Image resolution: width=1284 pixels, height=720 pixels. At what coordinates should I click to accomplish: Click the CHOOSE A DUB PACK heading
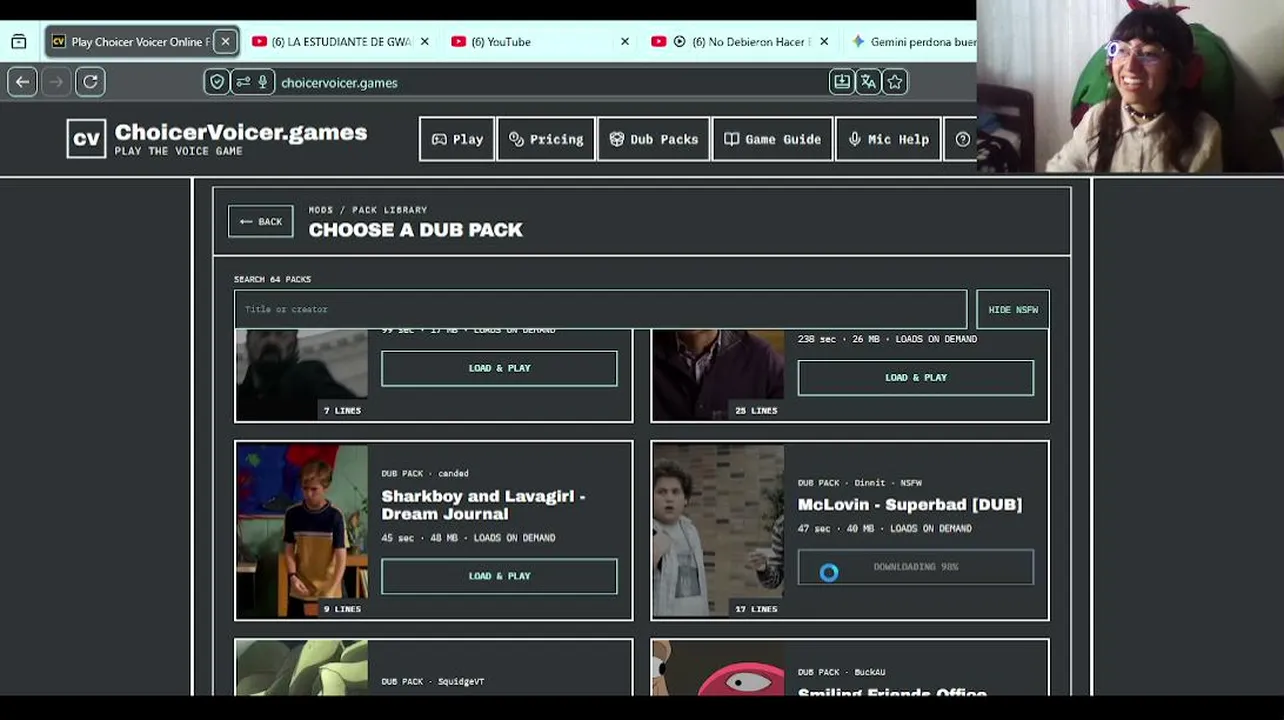416,230
